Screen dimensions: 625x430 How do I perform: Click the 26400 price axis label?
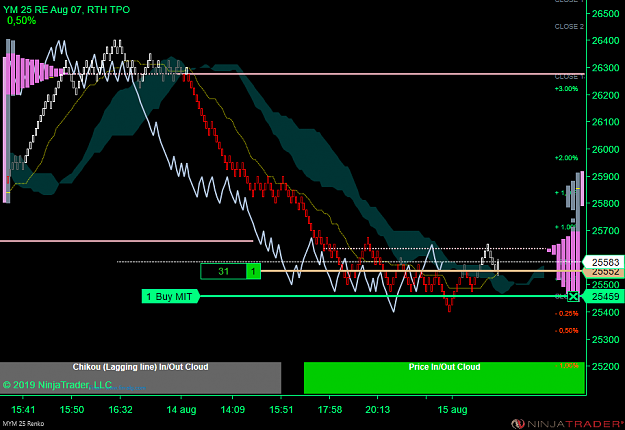click(x=605, y=41)
